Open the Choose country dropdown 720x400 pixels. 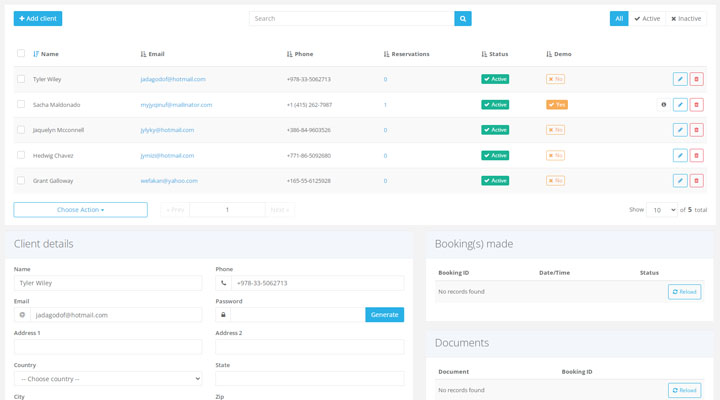[x=108, y=379]
